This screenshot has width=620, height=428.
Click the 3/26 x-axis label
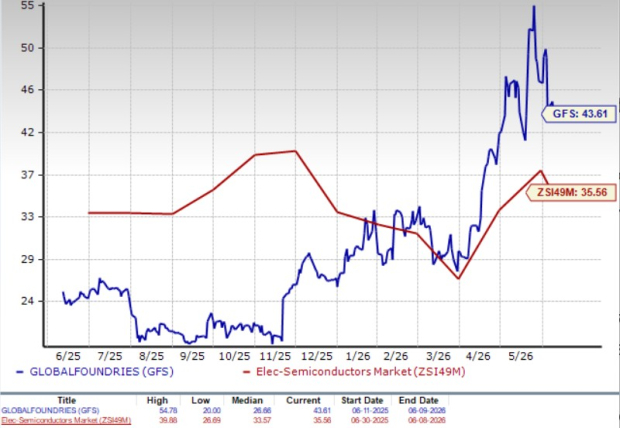point(438,356)
